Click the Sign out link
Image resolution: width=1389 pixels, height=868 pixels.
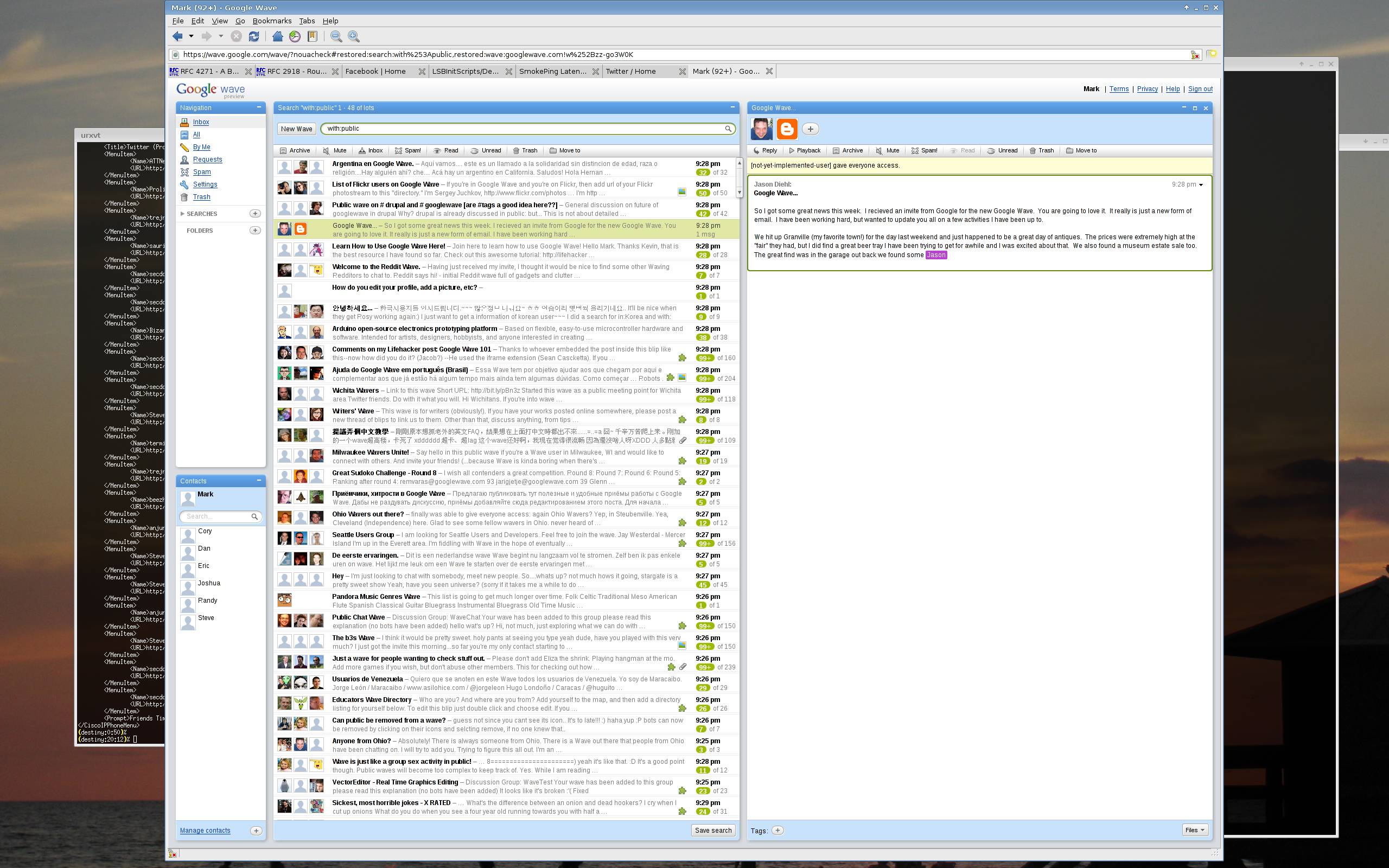(1200, 89)
